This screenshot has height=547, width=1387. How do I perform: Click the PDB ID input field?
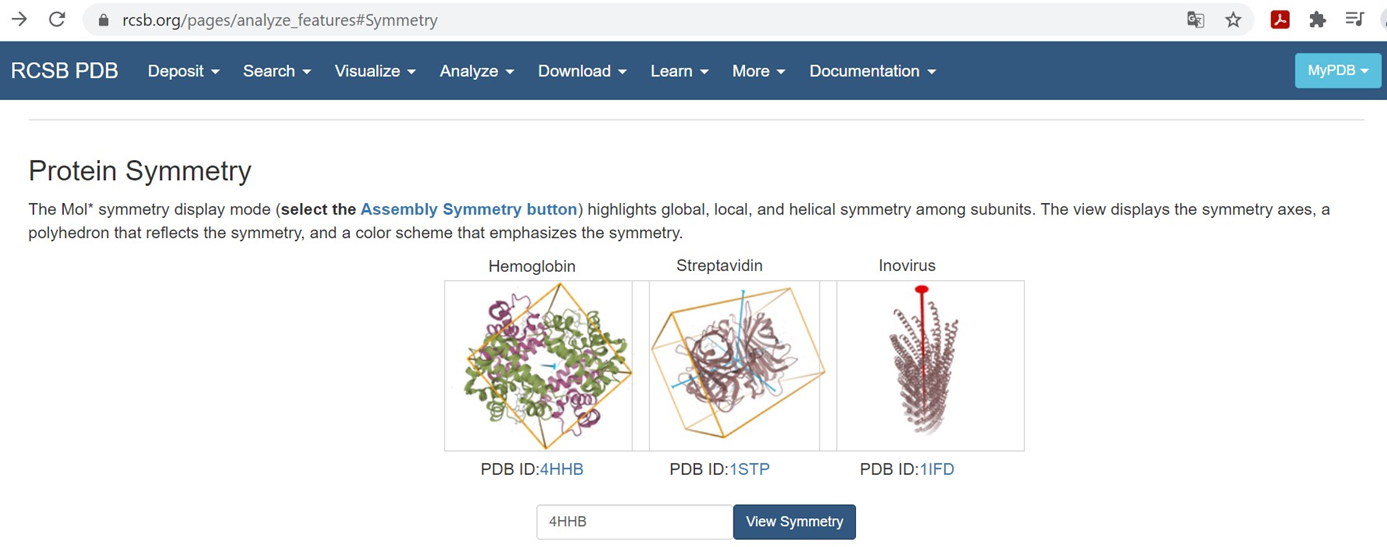click(634, 522)
